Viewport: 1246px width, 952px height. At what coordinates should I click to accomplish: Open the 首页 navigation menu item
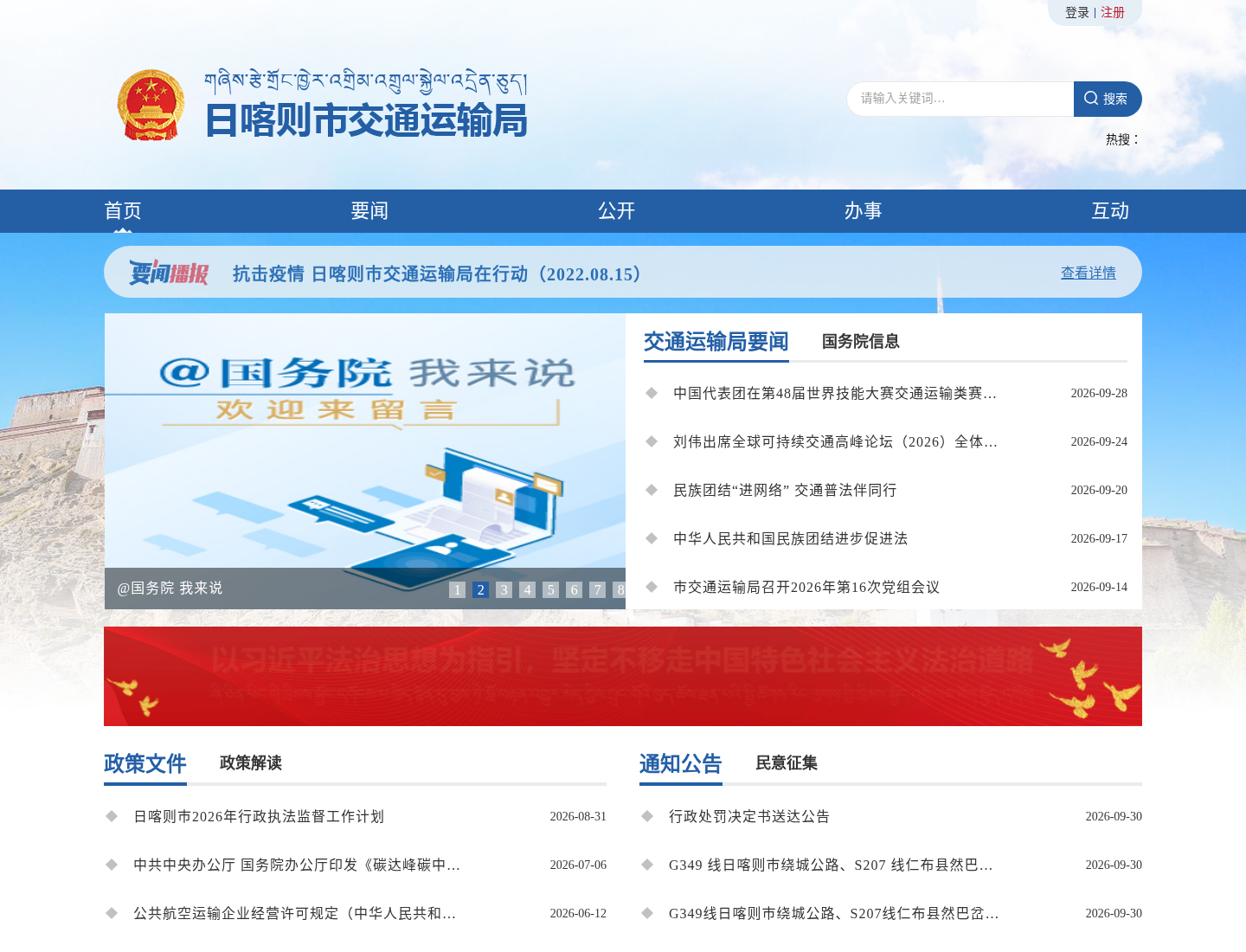click(x=123, y=211)
